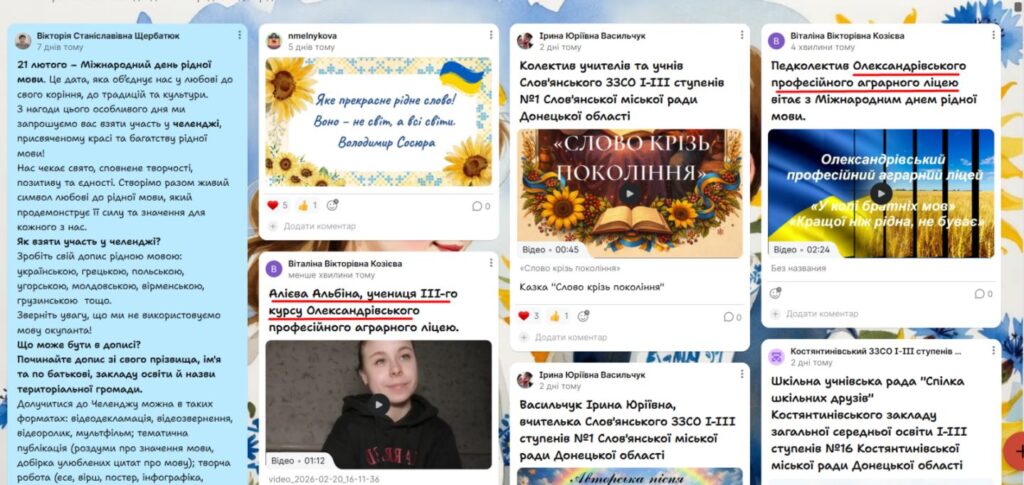The width and height of the screenshot is (1024, 485).
Task: Click thumbs-up on the «Слово крізь покоління» post
Action: (554, 316)
